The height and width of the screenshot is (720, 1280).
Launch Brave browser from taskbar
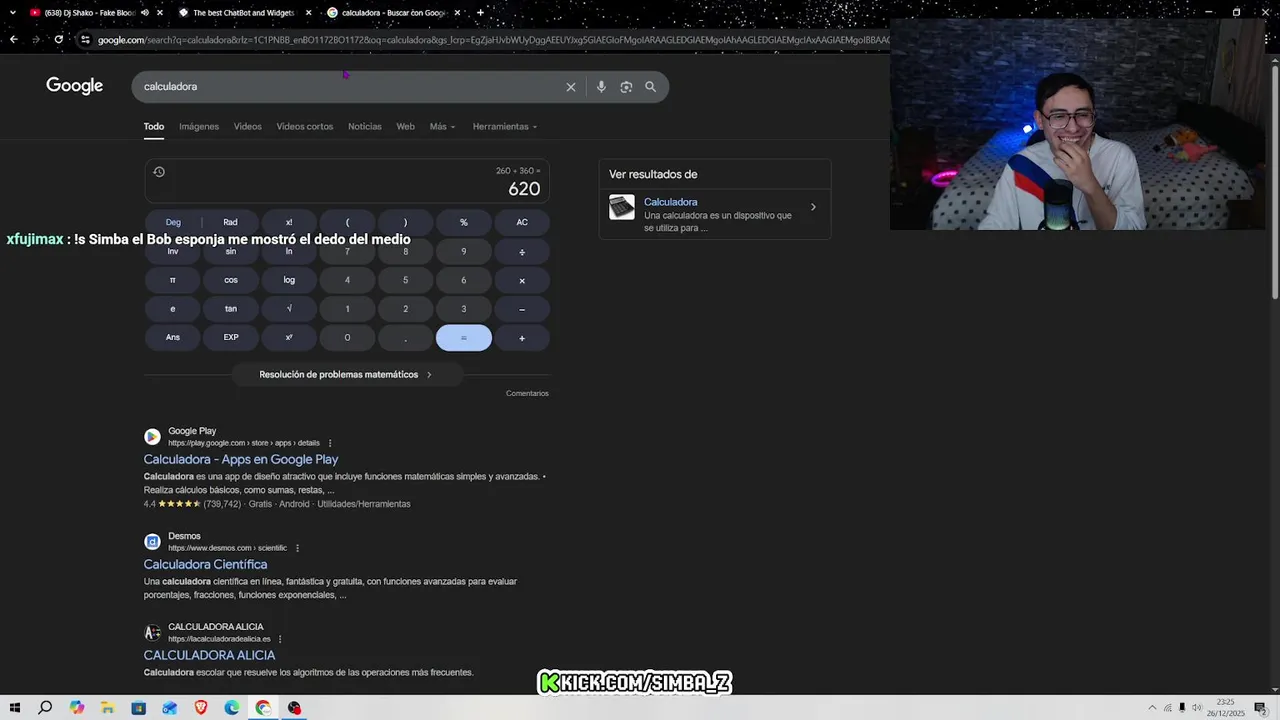(201, 708)
